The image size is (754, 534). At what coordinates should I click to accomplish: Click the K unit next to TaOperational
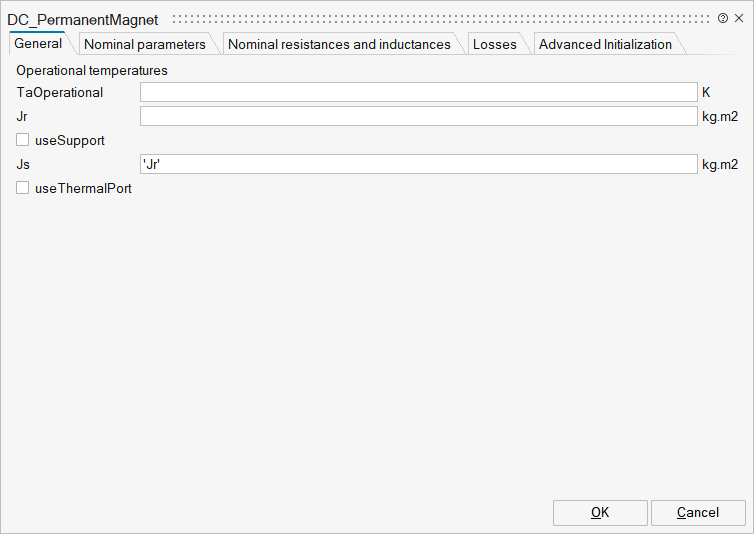706,92
